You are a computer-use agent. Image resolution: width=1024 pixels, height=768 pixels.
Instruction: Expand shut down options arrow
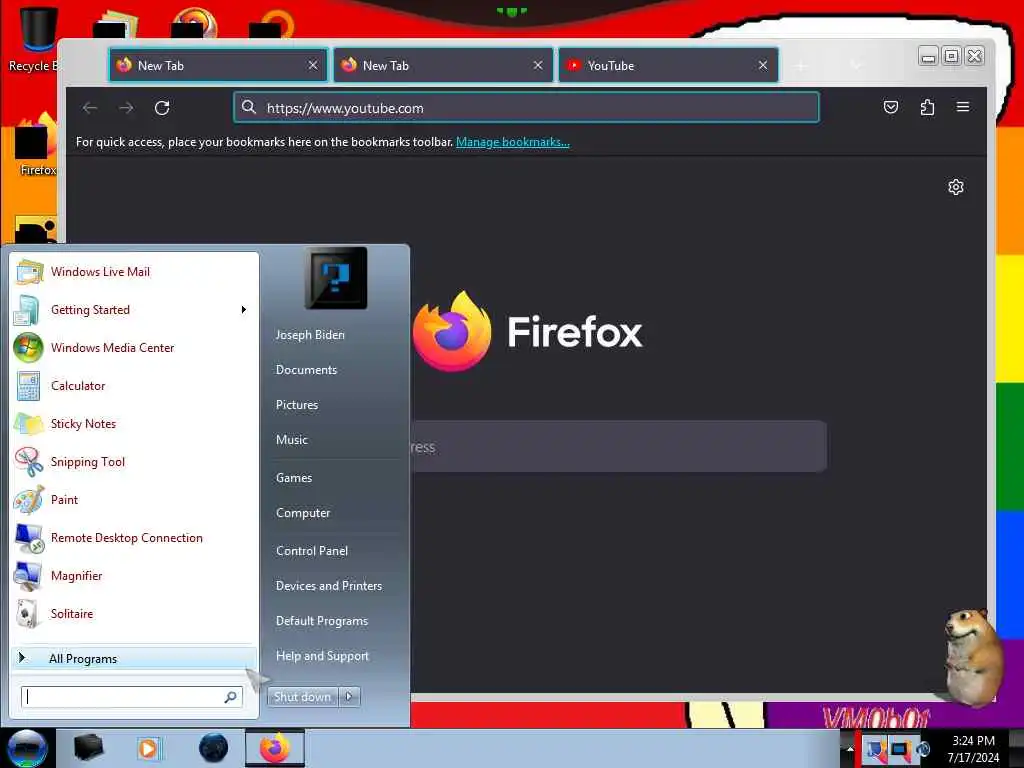pyautogui.click(x=349, y=696)
